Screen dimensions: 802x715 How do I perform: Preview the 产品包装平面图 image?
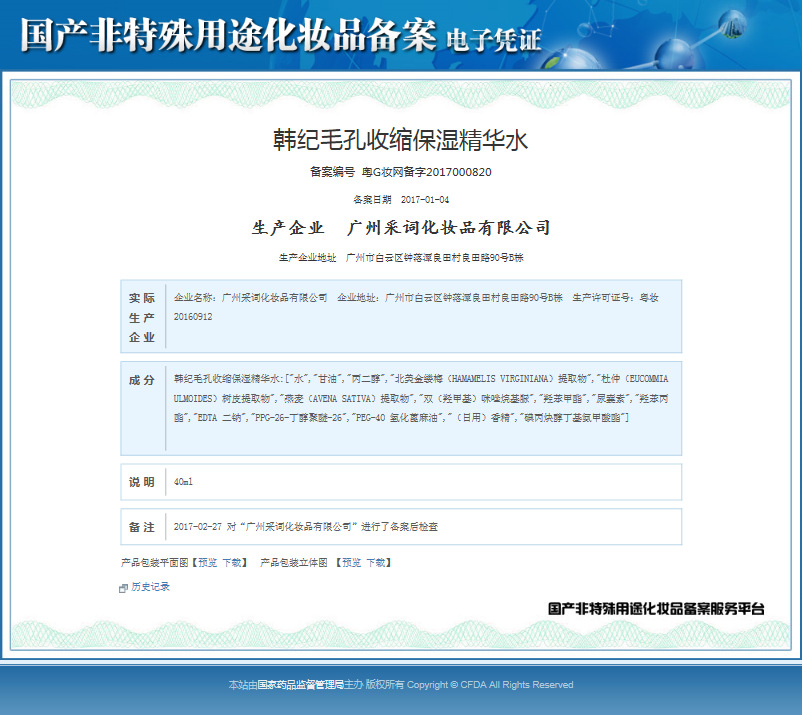point(208,563)
